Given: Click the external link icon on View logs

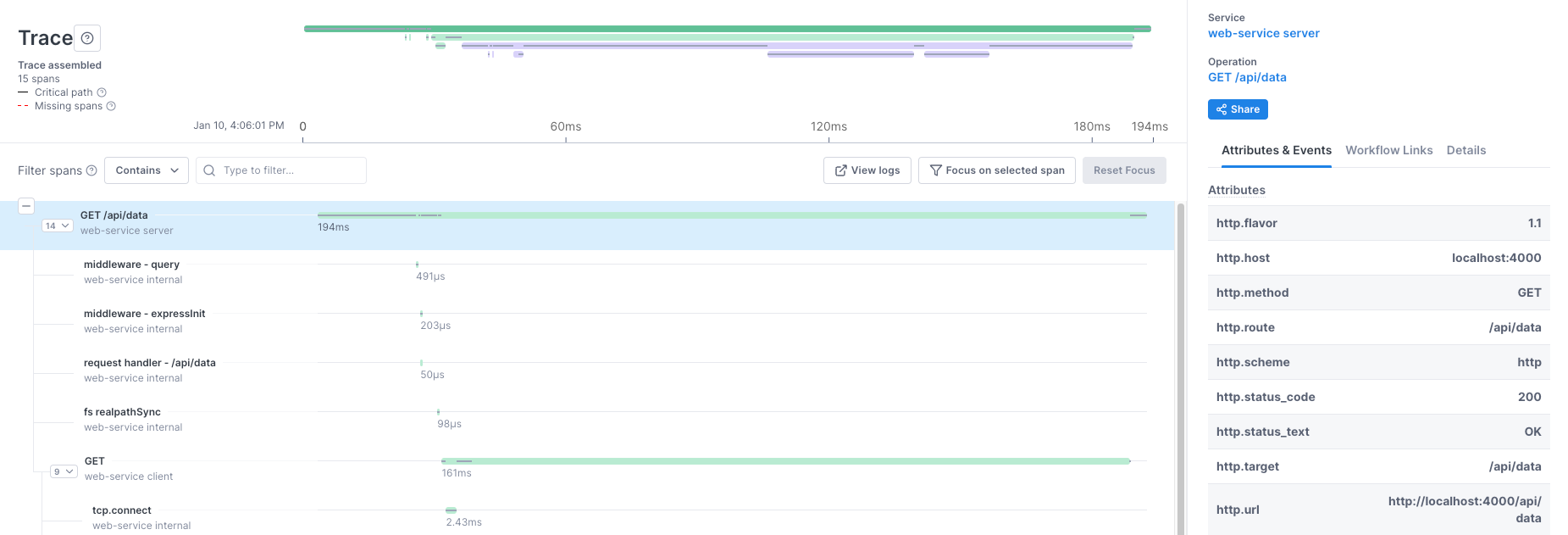Looking at the screenshot, I should click(840, 170).
